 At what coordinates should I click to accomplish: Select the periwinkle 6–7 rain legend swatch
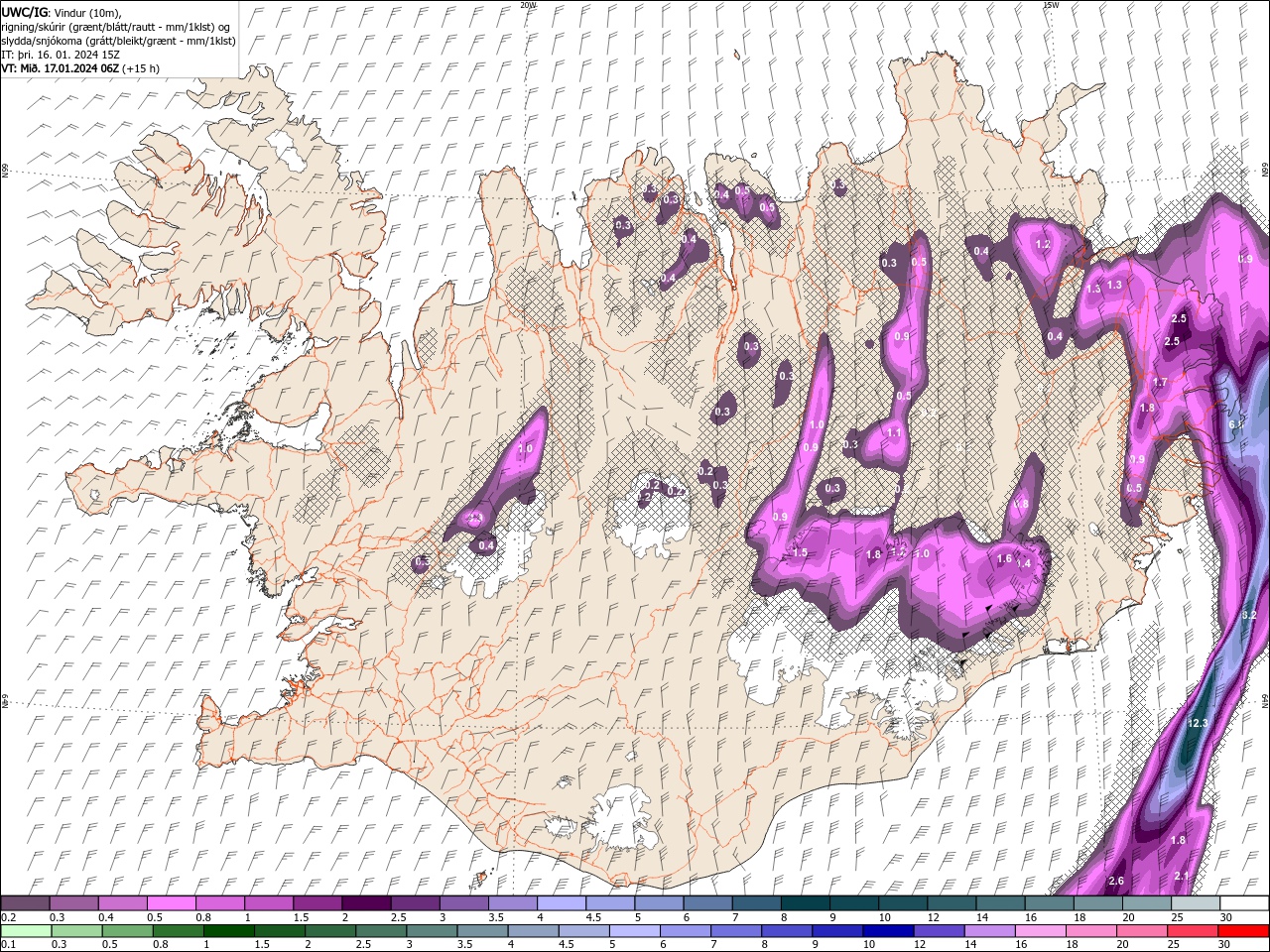[685, 931]
